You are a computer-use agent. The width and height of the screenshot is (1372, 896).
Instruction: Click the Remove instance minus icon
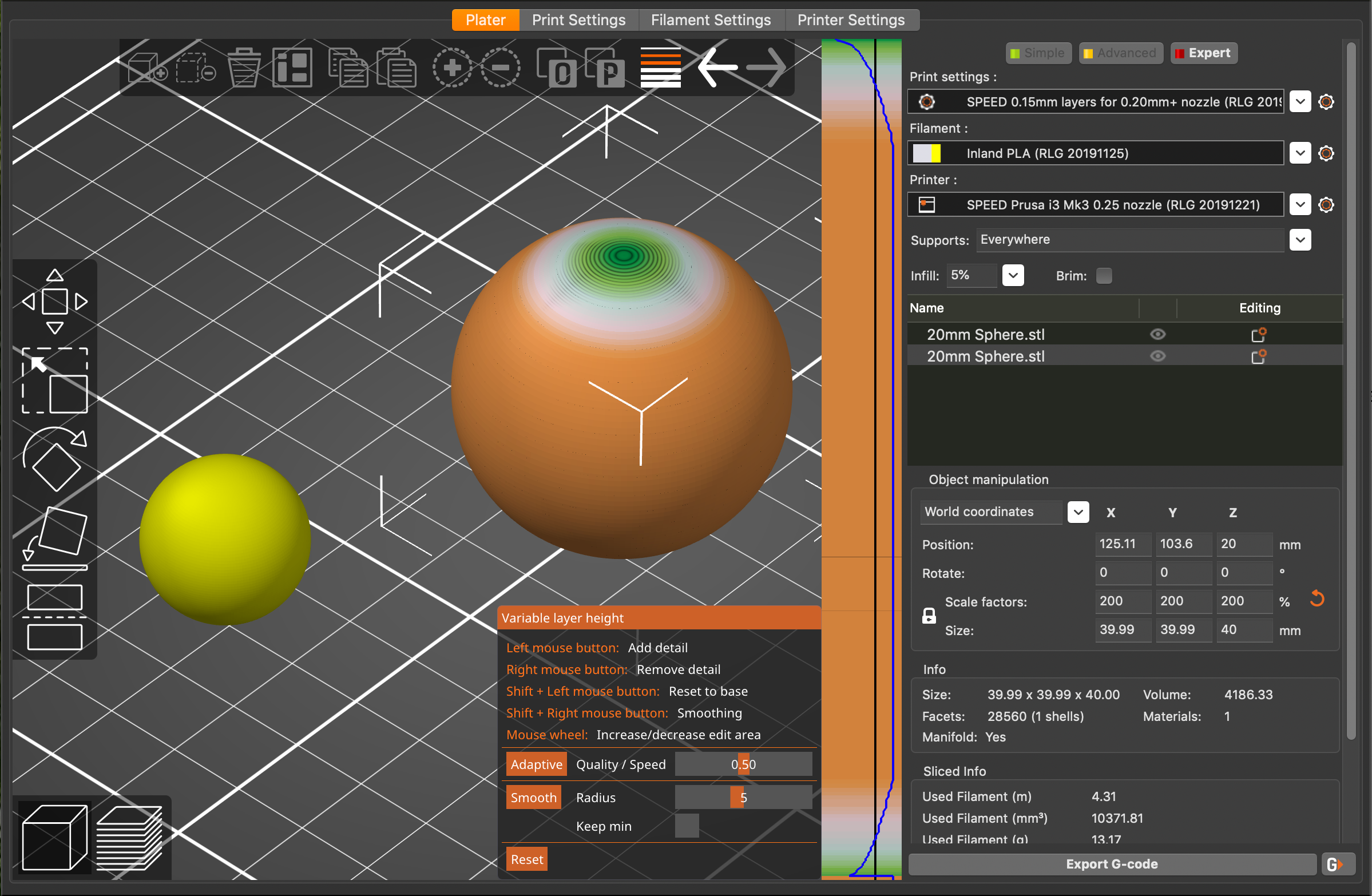coord(501,68)
